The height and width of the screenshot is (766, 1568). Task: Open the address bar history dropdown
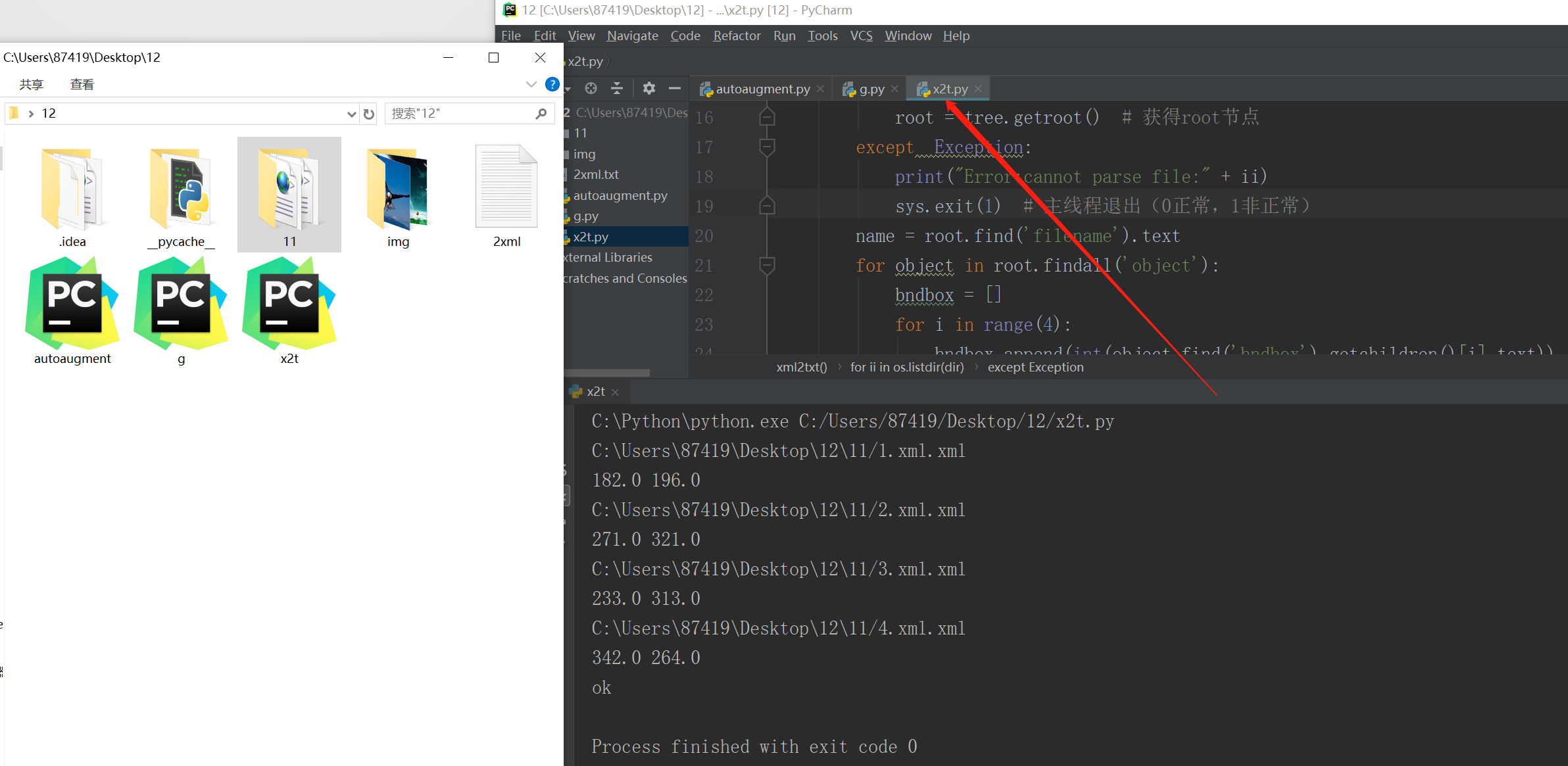(351, 114)
